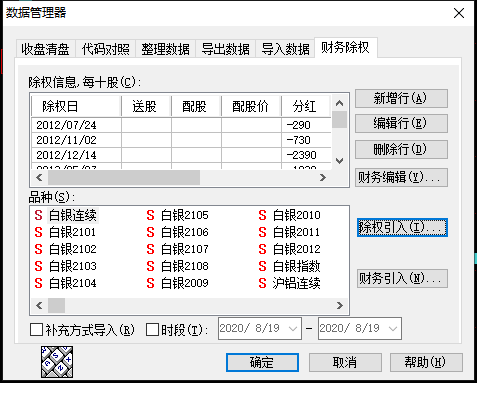The width and height of the screenshot is (493, 396).
Task: Confirm with the 确定 button
Action: click(x=262, y=362)
